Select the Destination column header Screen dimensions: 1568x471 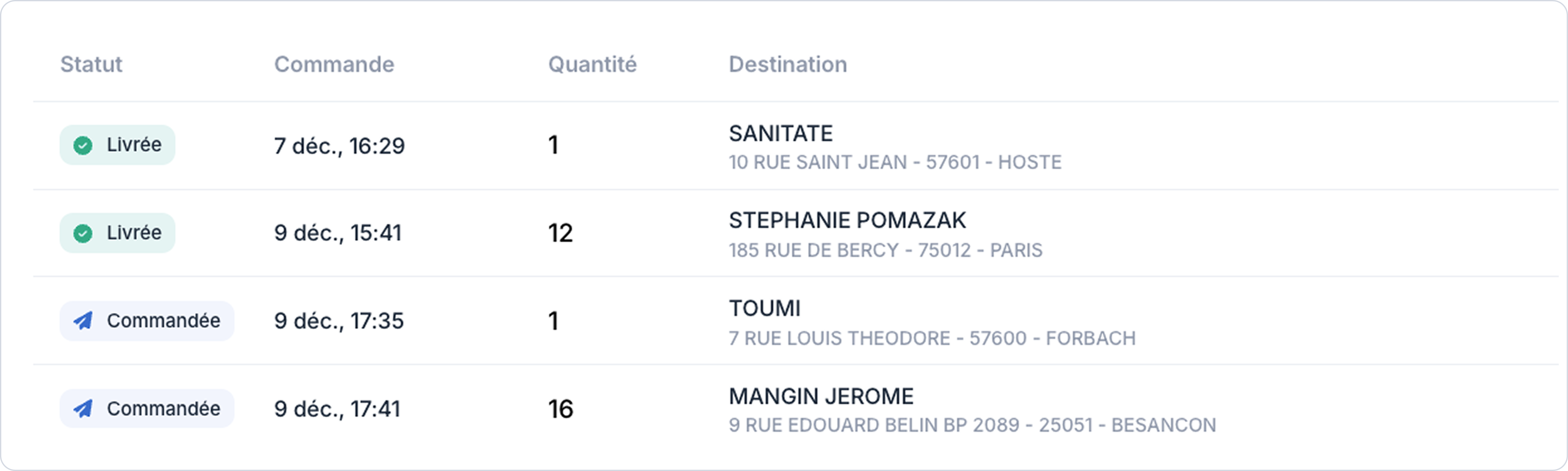pyautogui.click(x=788, y=65)
